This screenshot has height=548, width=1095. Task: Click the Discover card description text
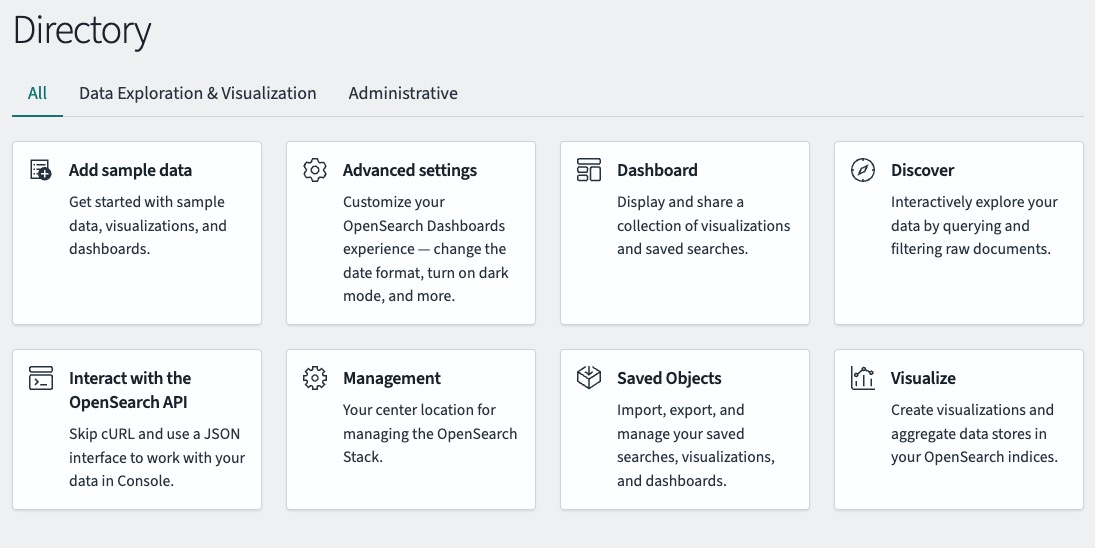[x=970, y=225]
